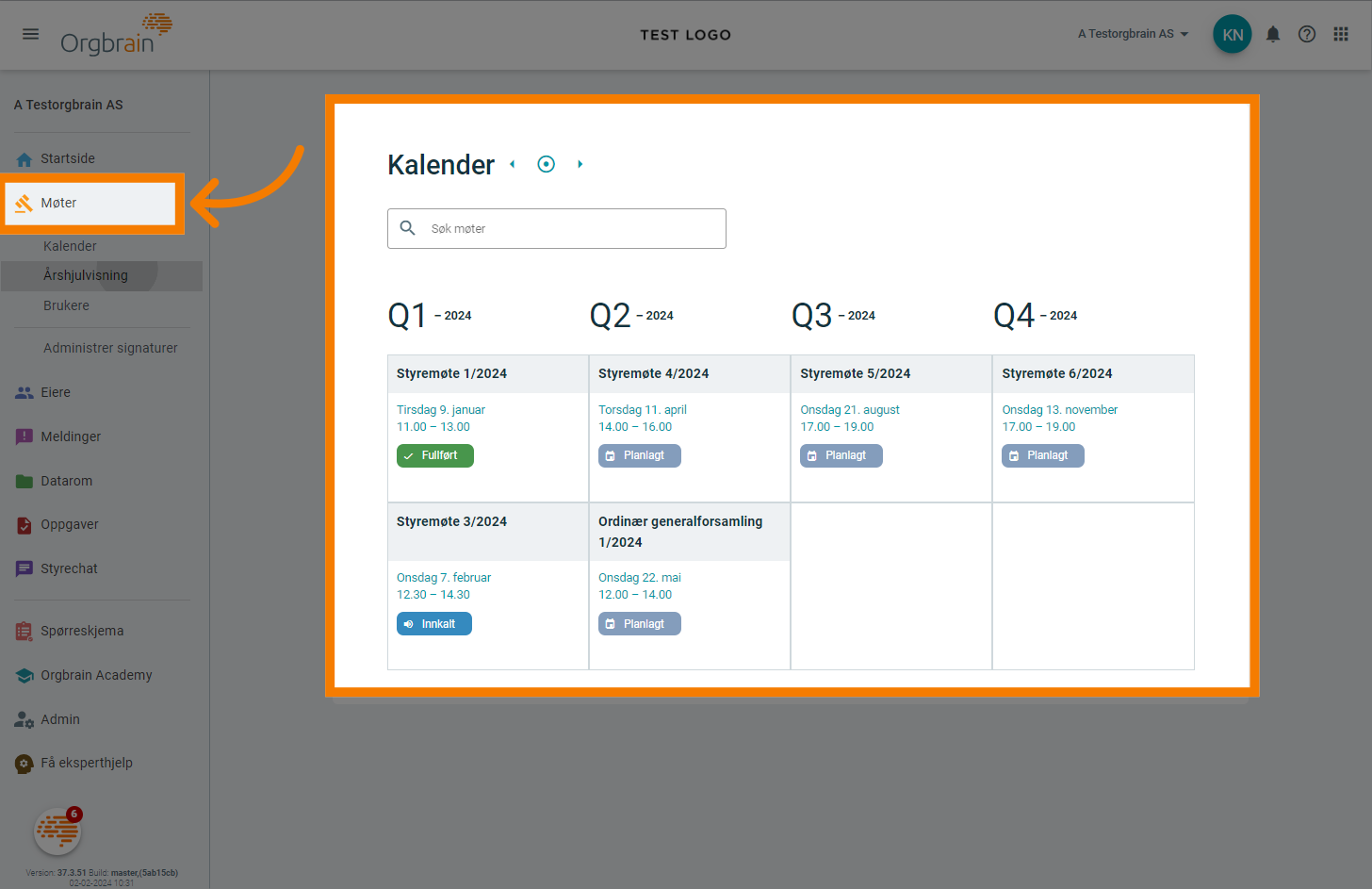Jump to today with calendar target icon
The width and height of the screenshot is (1372, 889).
(546, 164)
